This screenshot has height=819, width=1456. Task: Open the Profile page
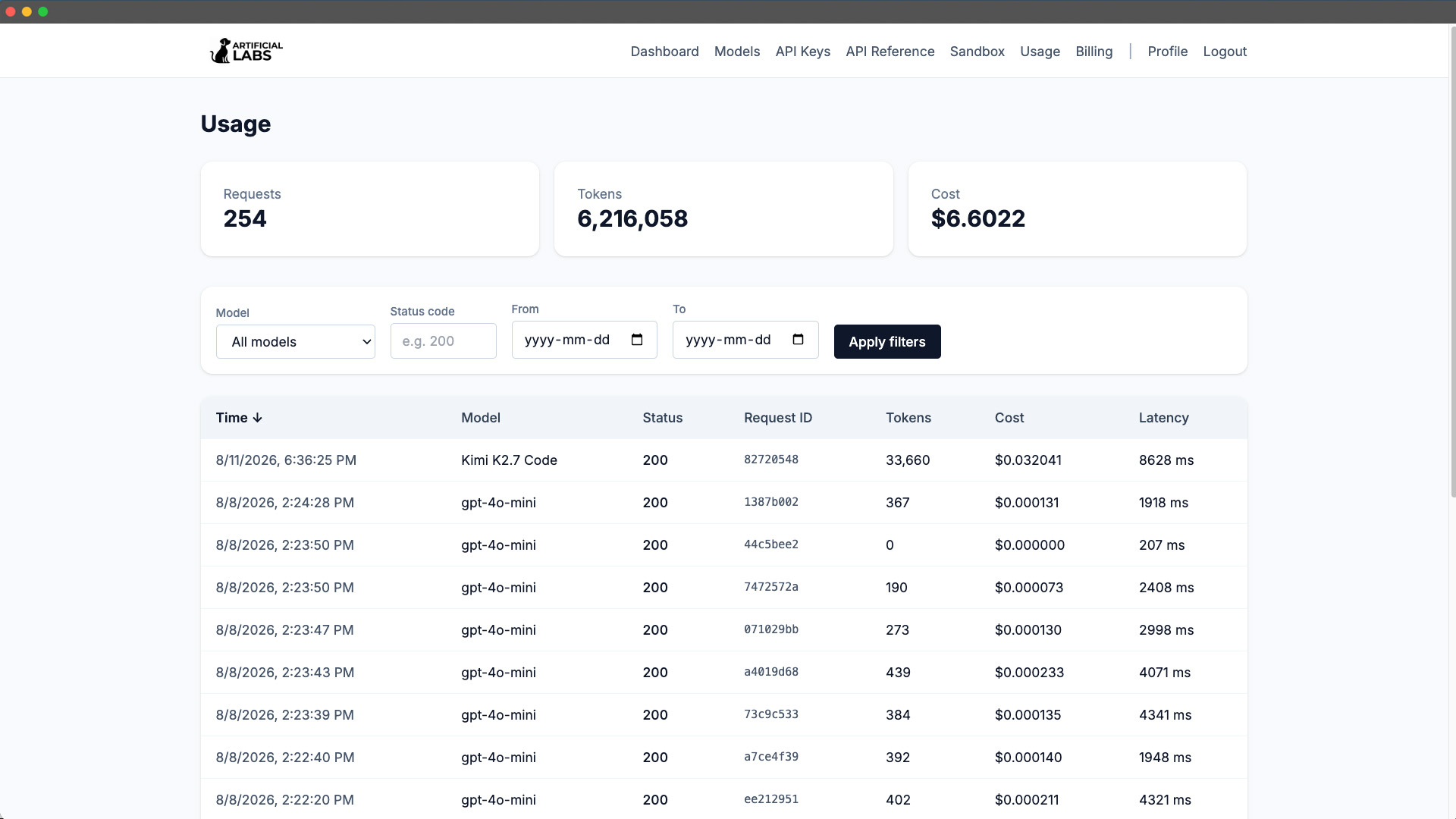tap(1167, 52)
